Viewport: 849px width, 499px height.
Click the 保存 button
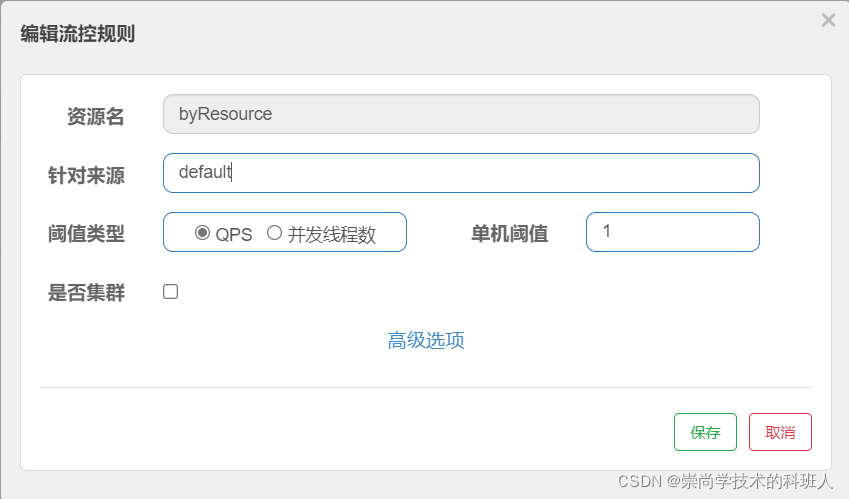click(705, 432)
